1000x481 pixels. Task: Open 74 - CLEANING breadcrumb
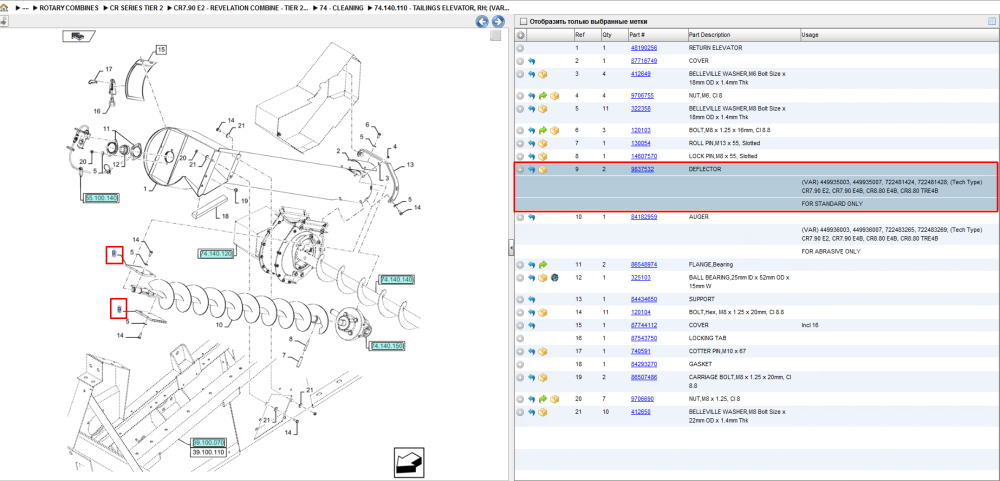point(342,8)
